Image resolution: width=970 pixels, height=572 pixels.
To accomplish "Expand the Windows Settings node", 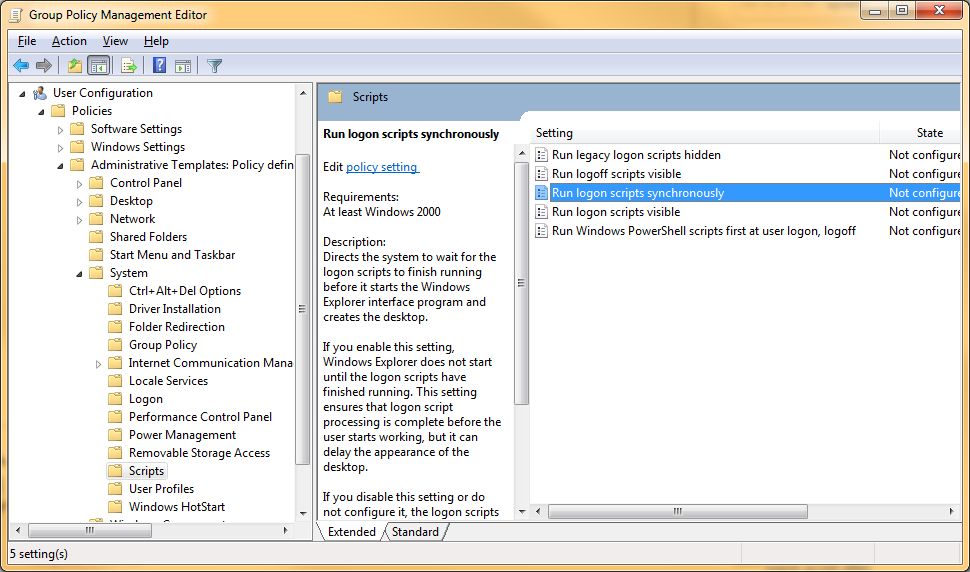I will [x=60, y=148].
